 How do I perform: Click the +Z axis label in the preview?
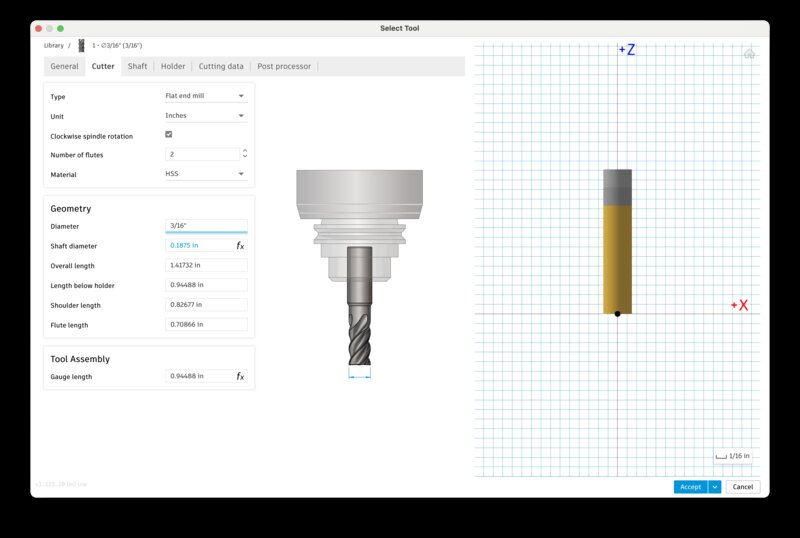pos(627,49)
